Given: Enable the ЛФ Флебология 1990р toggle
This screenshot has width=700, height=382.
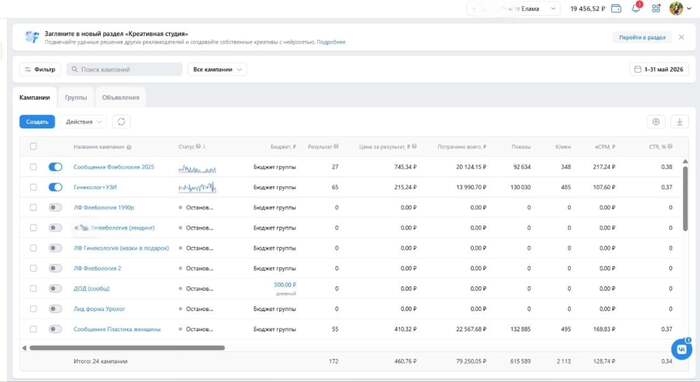Looking at the screenshot, I should coord(55,208).
